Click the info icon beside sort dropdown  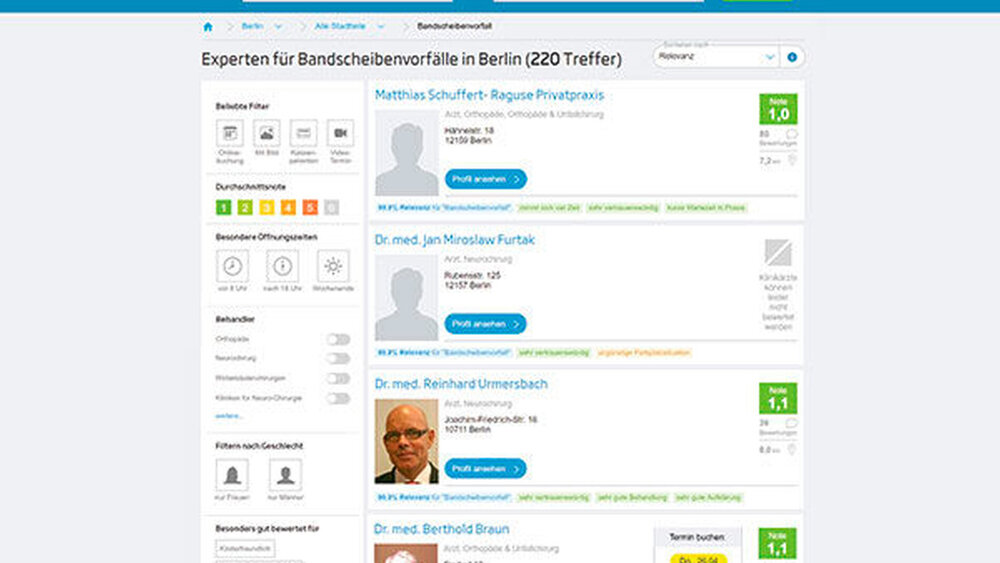[792, 57]
